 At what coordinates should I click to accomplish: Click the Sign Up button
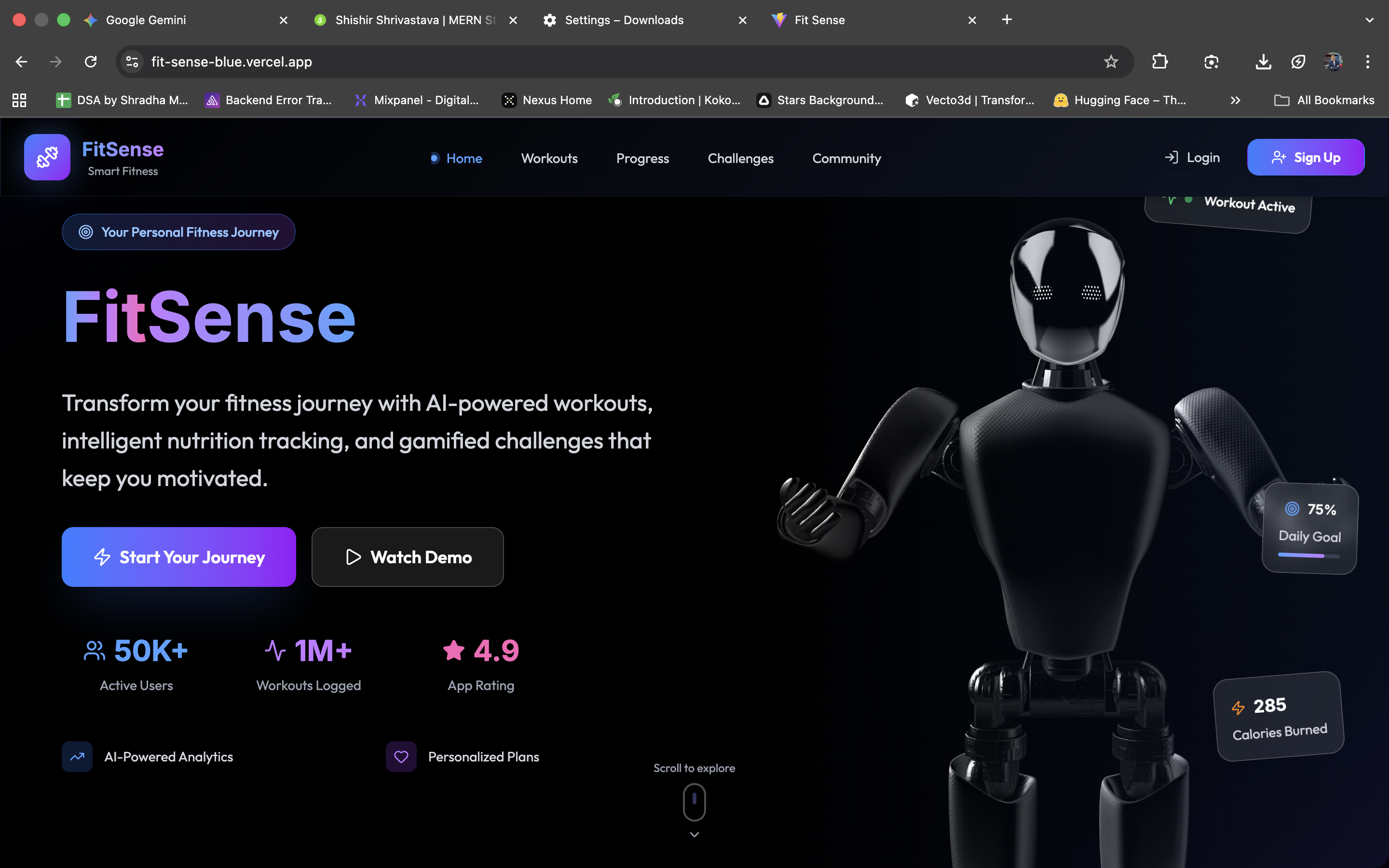(x=1306, y=157)
